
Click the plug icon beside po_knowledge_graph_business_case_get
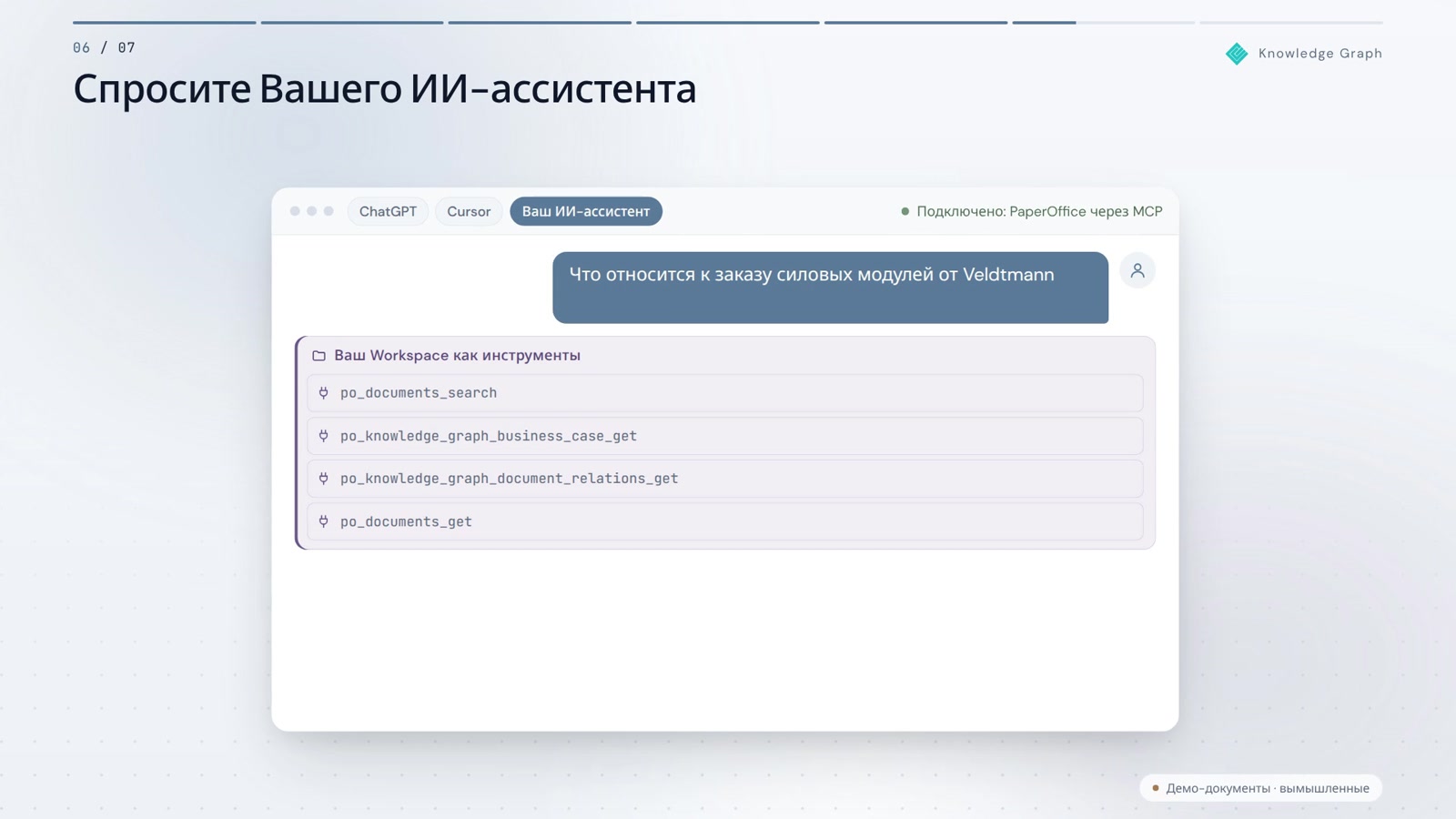click(324, 436)
